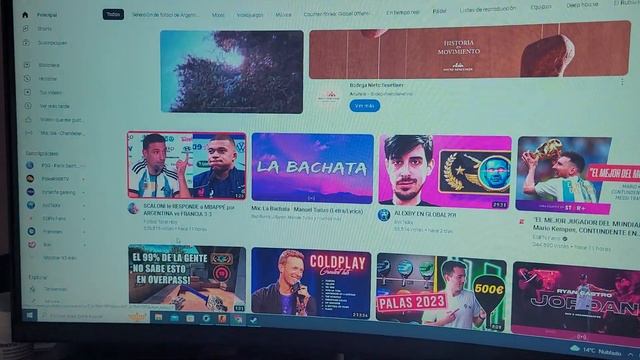The height and width of the screenshot is (360, 640).
Task: Open La Bachata Manuel Turizo video title
Action: pos(307,210)
